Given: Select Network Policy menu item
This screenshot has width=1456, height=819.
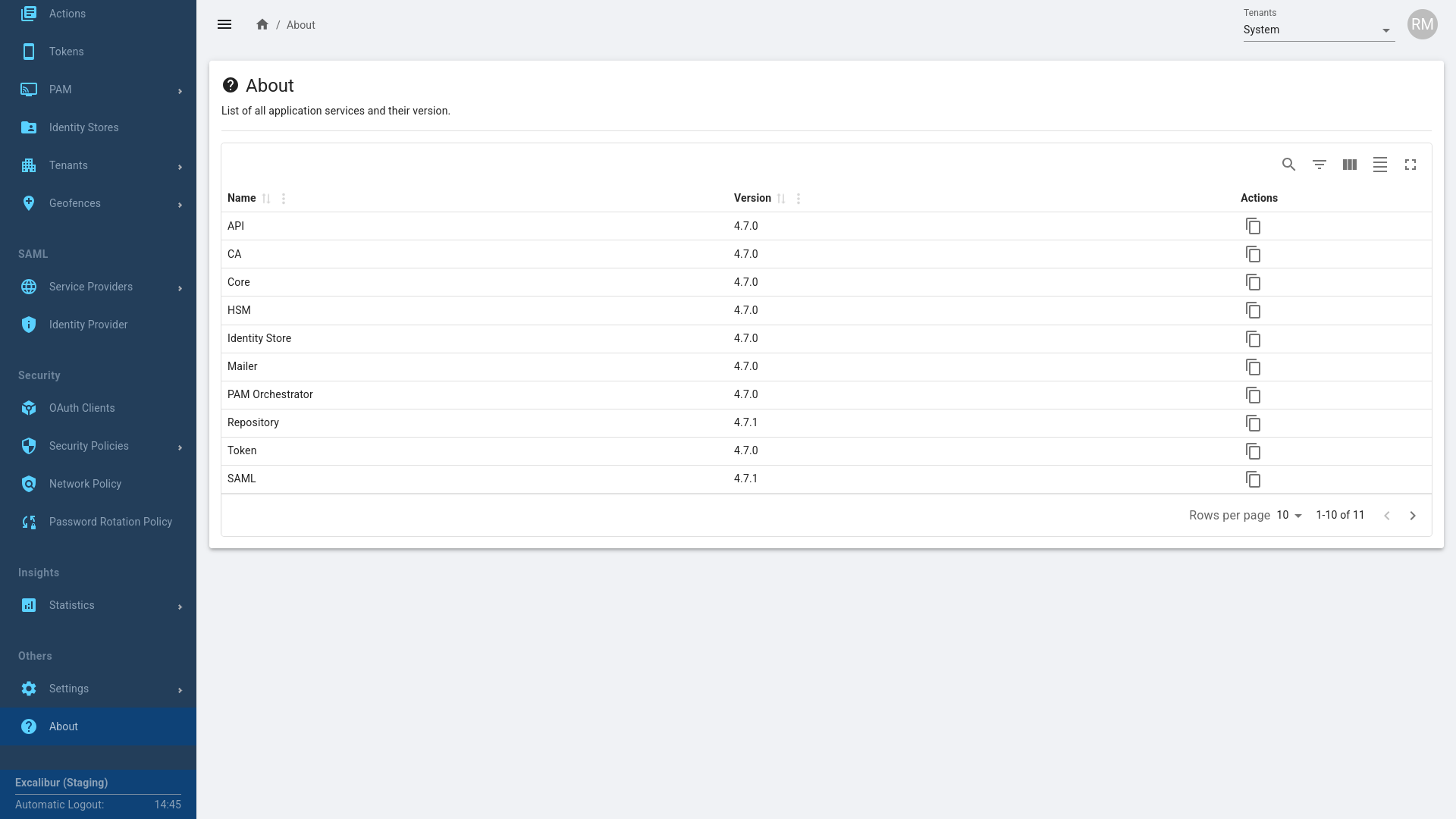Looking at the screenshot, I should [x=85, y=484].
